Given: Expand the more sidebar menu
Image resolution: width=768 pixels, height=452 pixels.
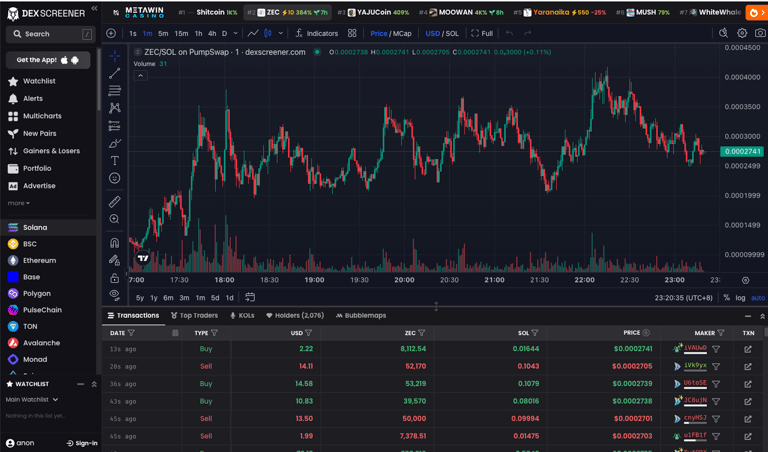Looking at the screenshot, I should (18, 203).
